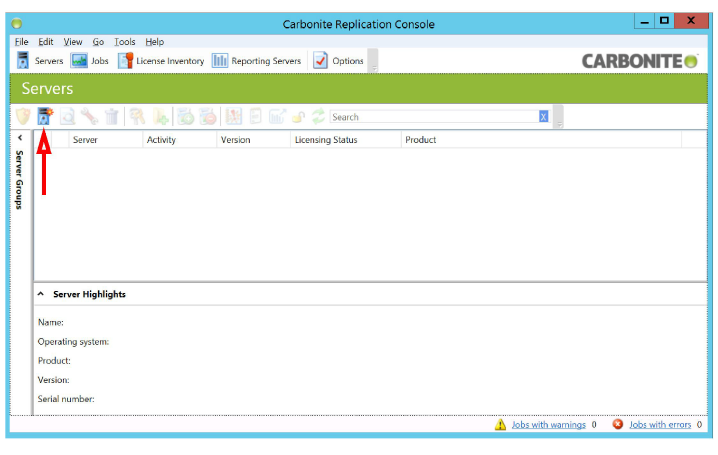Viewport: 718px width, 455px height.
Task: Collapse the Server Highlights section
Action: pos(41,294)
